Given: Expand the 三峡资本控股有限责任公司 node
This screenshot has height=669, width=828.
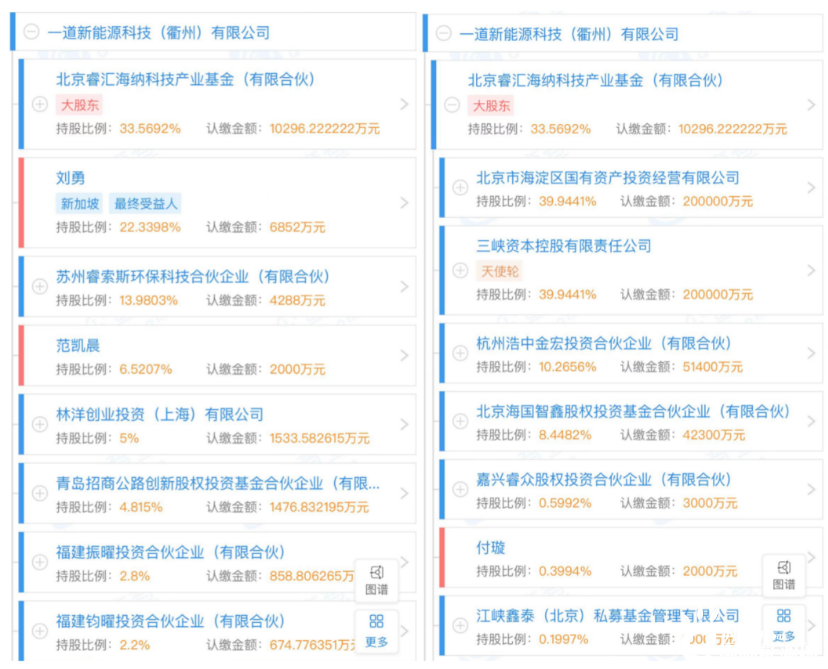Looking at the screenshot, I should [460, 270].
